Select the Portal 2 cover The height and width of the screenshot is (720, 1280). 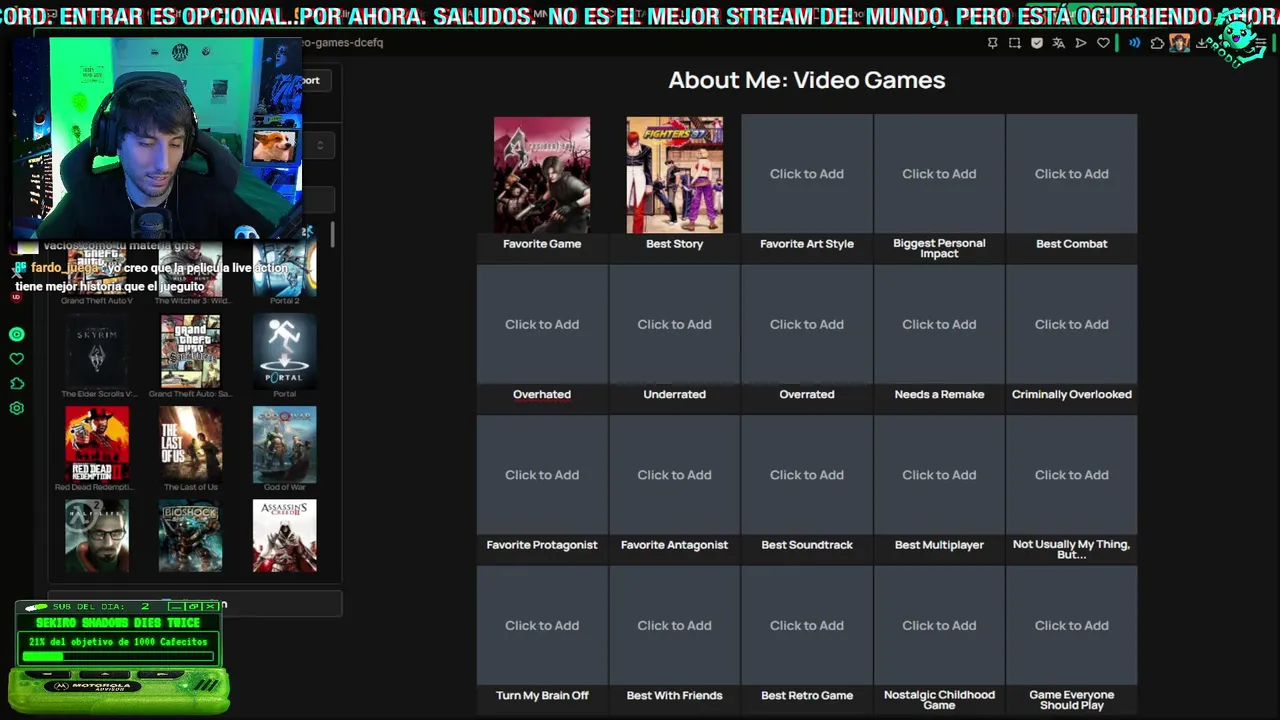click(284, 270)
